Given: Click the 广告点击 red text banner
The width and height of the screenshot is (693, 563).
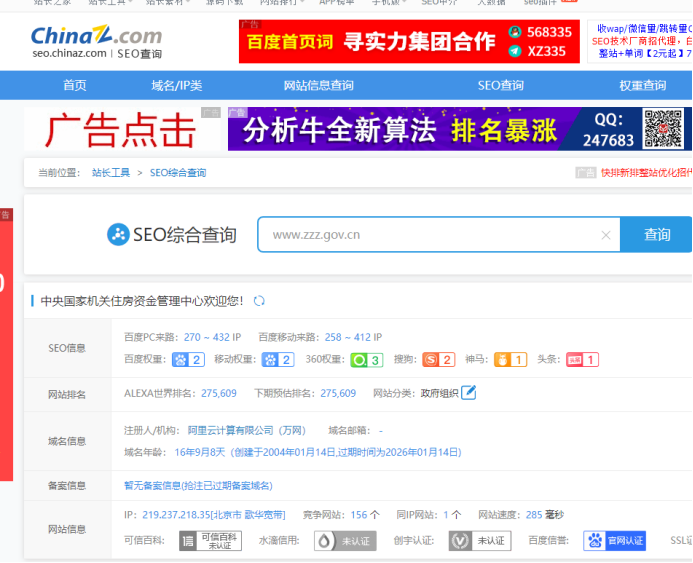Looking at the screenshot, I should pos(120,129).
